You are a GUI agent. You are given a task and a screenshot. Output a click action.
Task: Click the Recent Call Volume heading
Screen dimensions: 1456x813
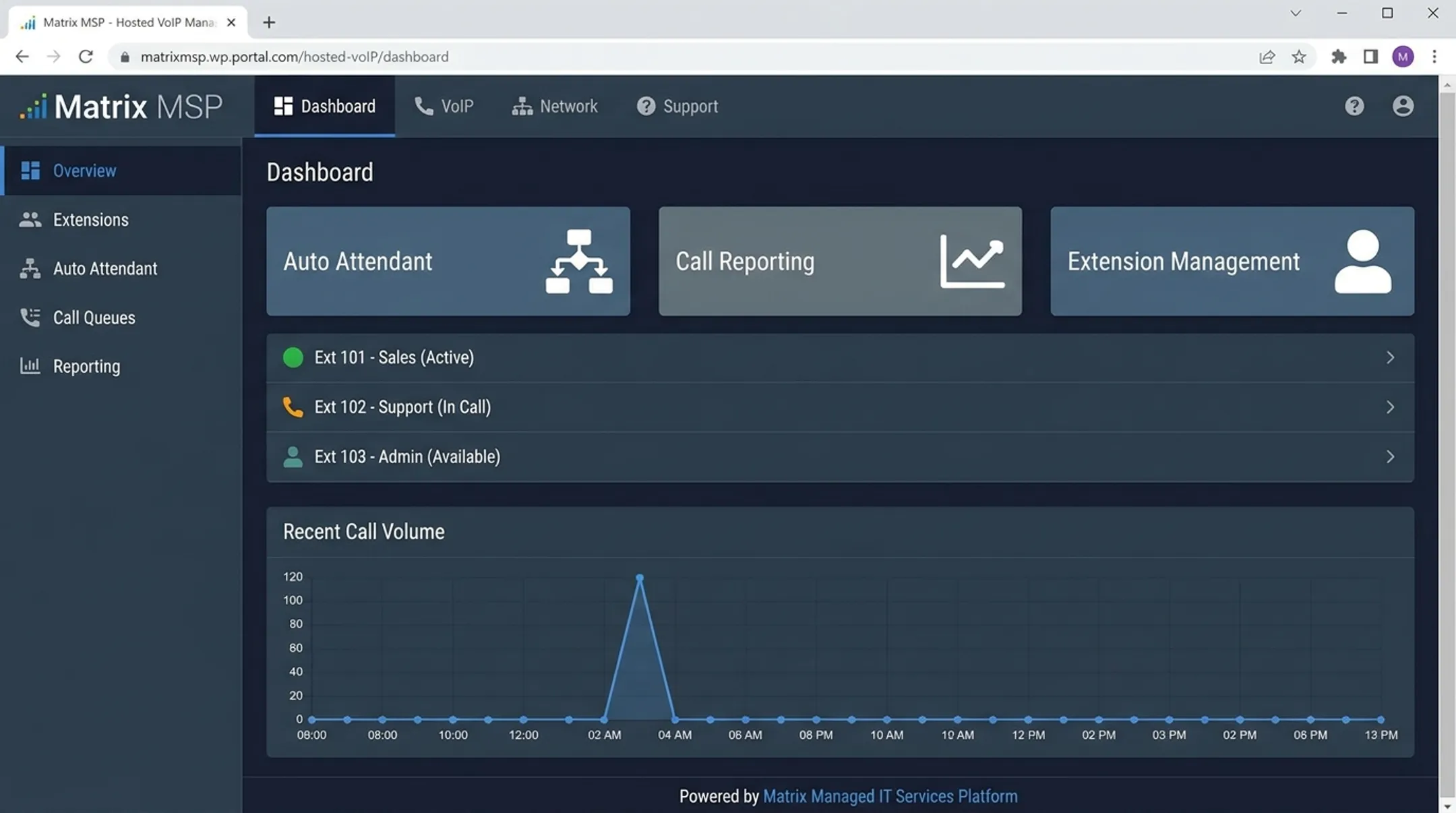tap(364, 532)
